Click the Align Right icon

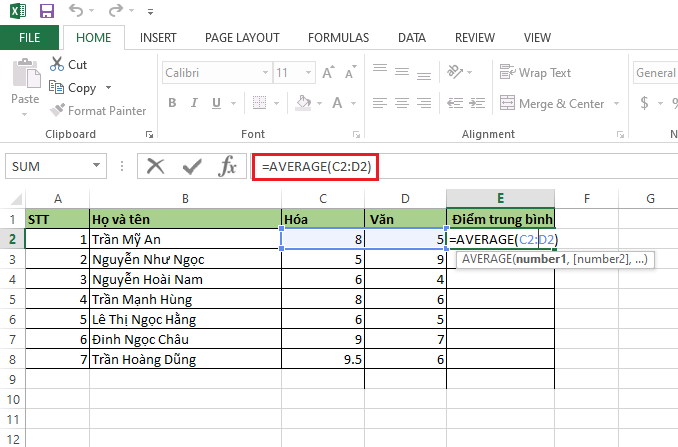424,103
